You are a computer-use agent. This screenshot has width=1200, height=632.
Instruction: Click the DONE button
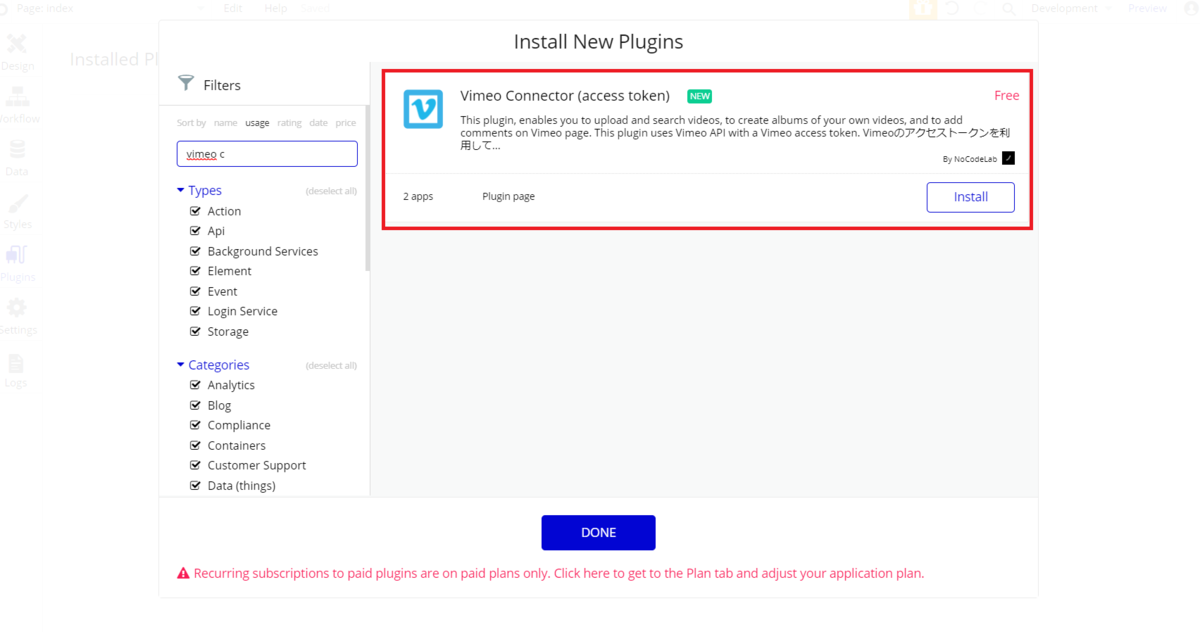click(598, 533)
